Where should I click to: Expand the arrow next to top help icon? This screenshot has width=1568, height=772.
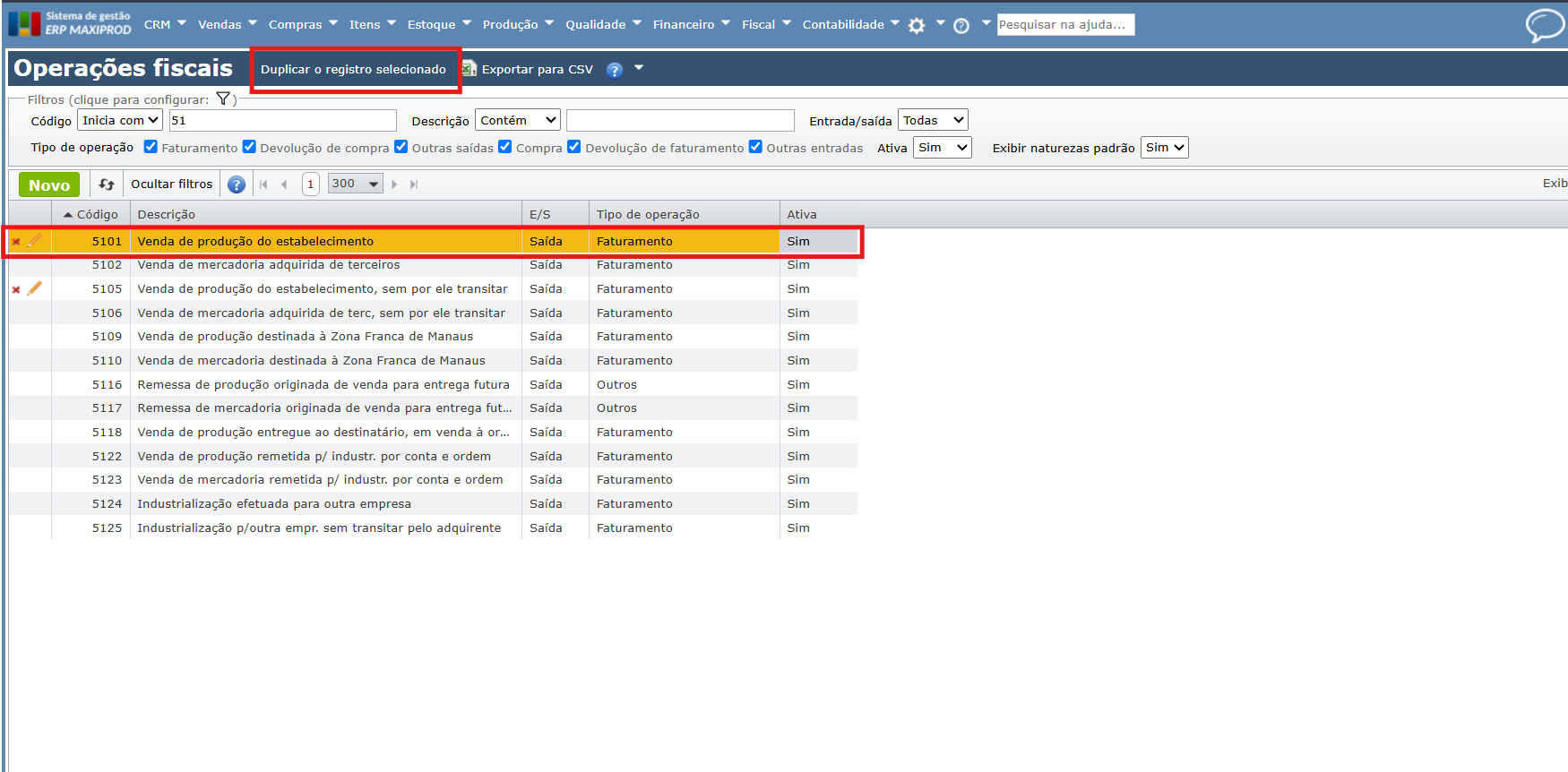[x=986, y=23]
